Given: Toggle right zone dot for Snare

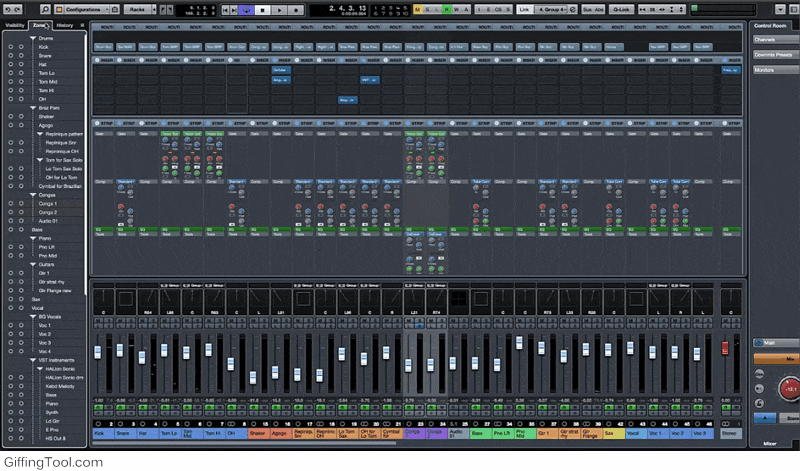Looking at the screenshot, I should point(21,56).
